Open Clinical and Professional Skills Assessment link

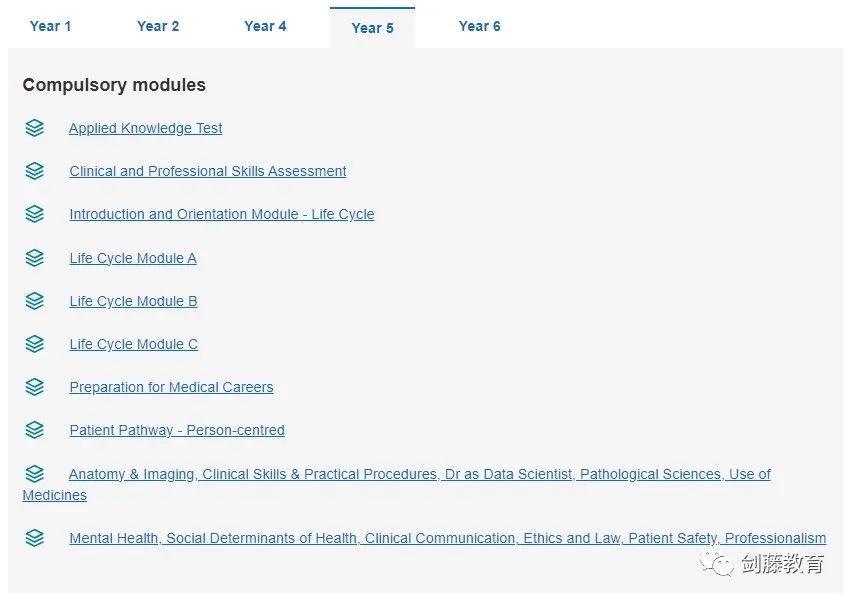click(x=208, y=171)
